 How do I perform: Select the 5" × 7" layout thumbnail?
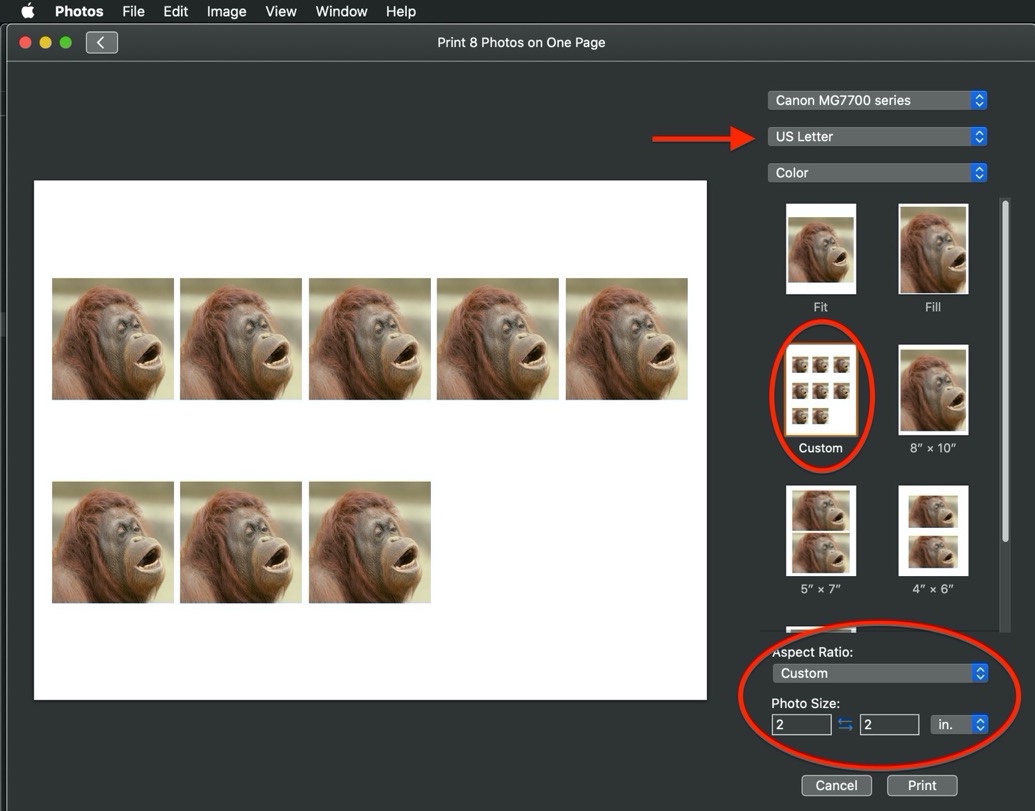point(820,531)
